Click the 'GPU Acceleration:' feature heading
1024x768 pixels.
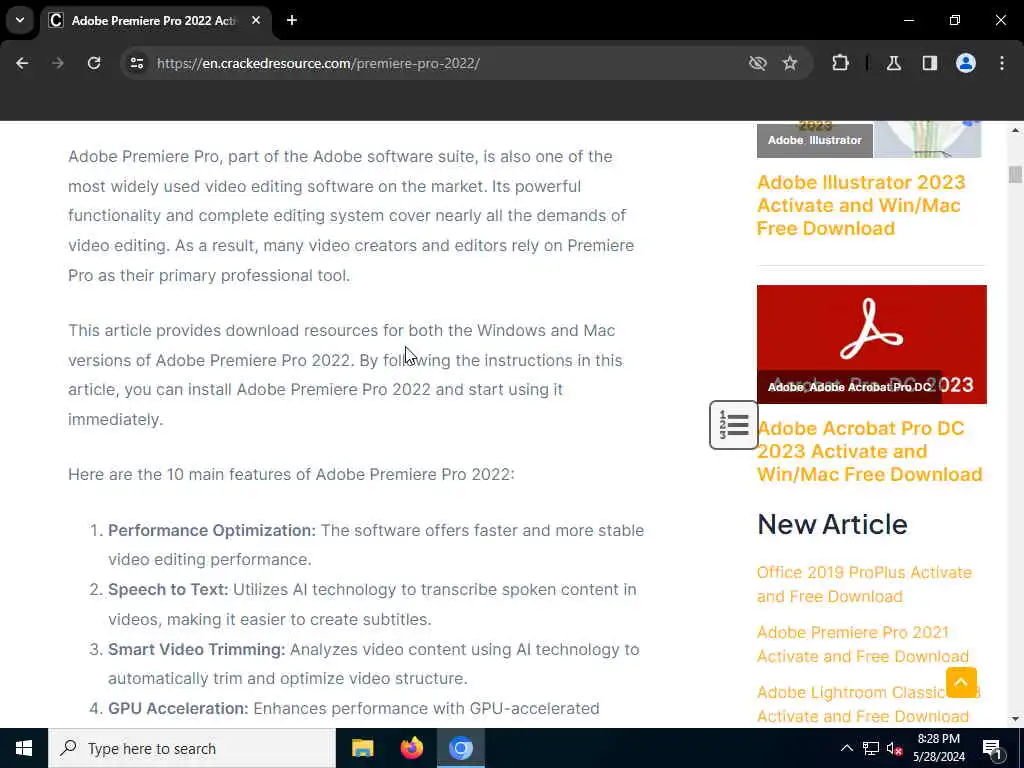(178, 709)
